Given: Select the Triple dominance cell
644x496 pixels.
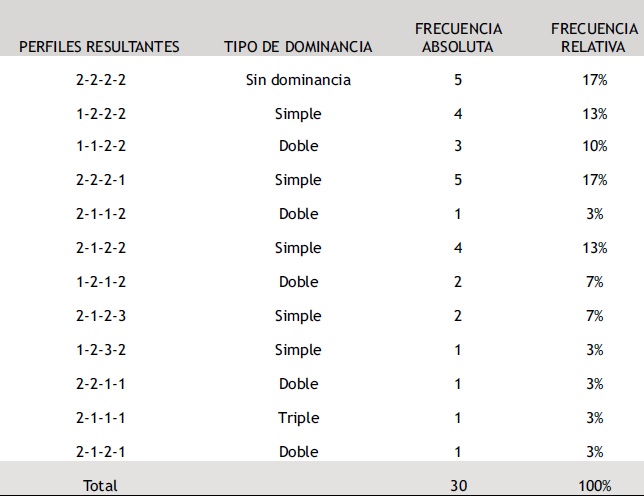Looking at the screenshot, I should [x=298, y=418].
